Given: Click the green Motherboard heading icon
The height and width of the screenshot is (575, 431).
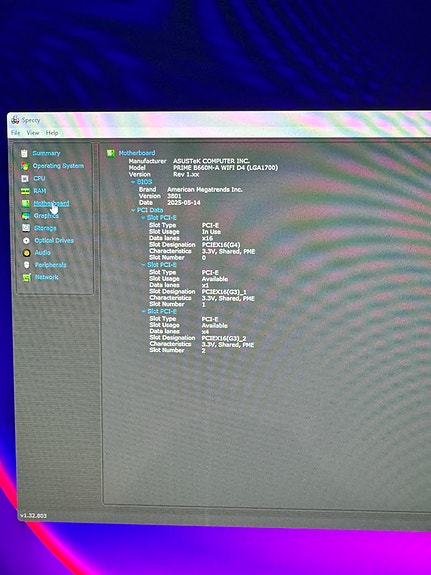Looking at the screenshot, I should 110,153.
